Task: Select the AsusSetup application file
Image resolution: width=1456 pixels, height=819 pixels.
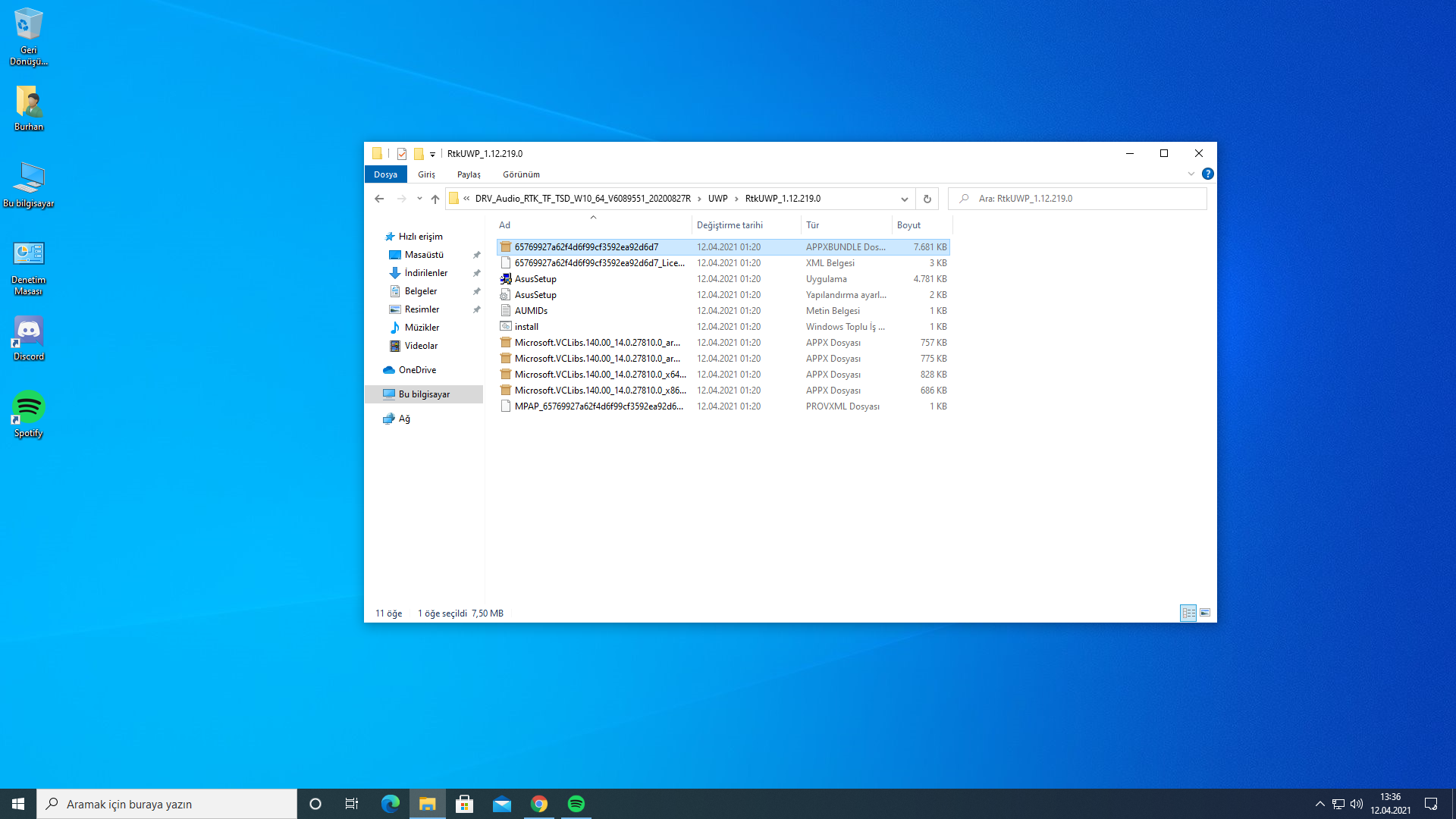Action: point(535,279)
